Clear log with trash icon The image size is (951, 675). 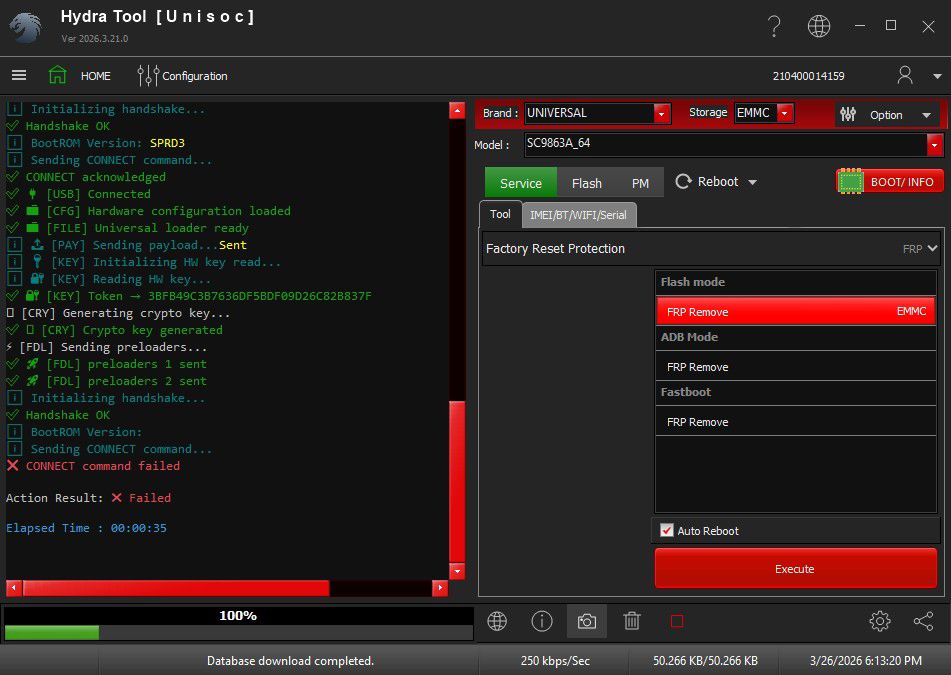631,621
